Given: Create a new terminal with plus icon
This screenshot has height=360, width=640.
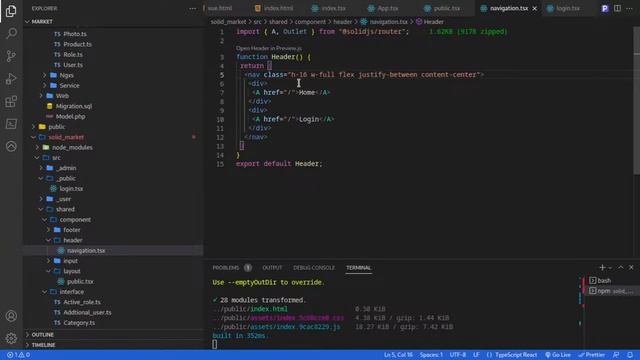Looking at the screenshot, I should click(x=602, y=267).
